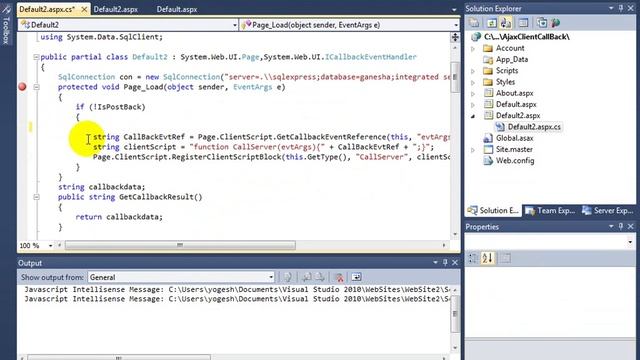Expand the Site.master node
640x360 pixels.
click(x=473, y=150)
